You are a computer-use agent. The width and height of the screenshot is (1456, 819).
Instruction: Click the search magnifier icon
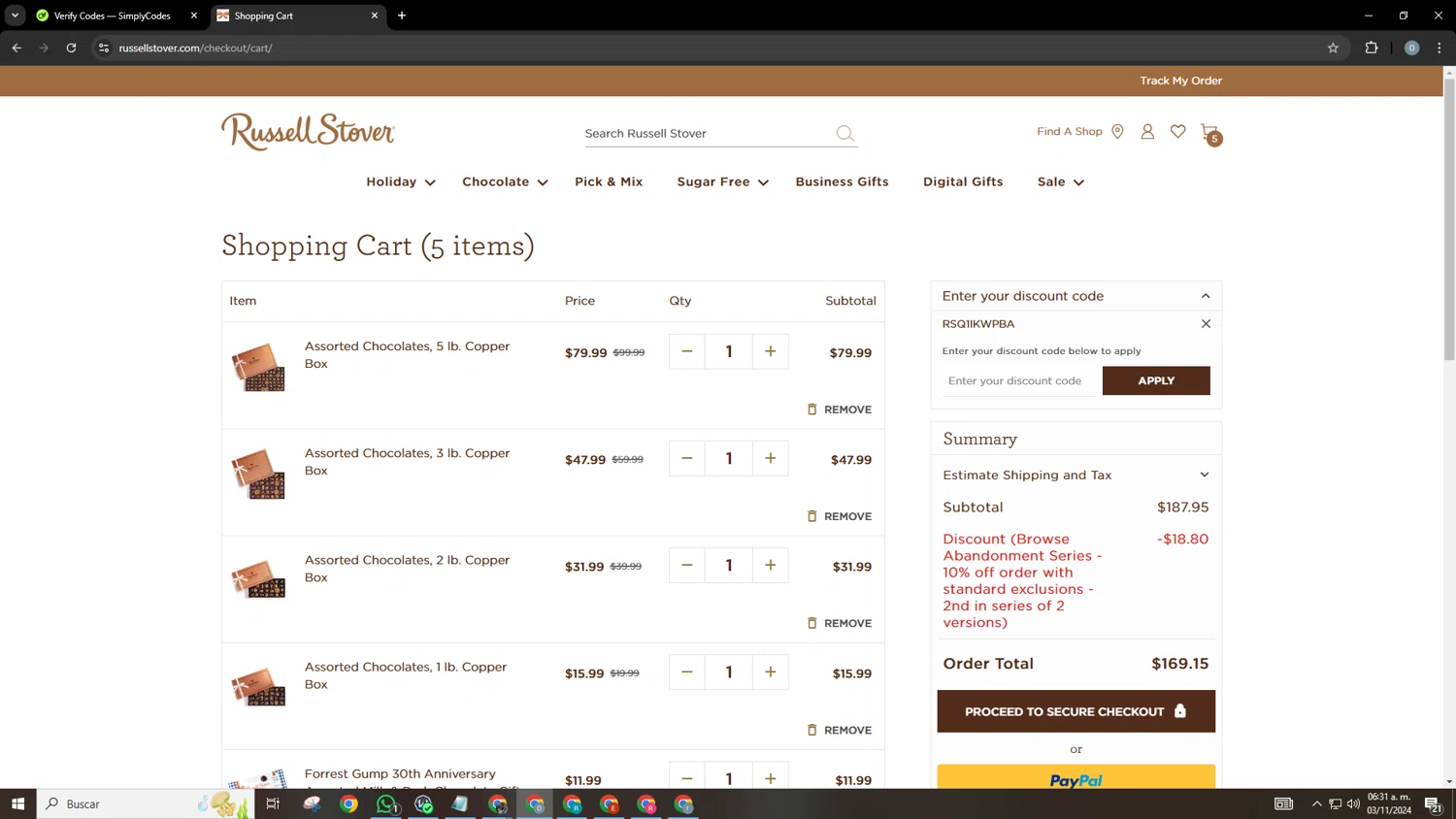[845, 133]
